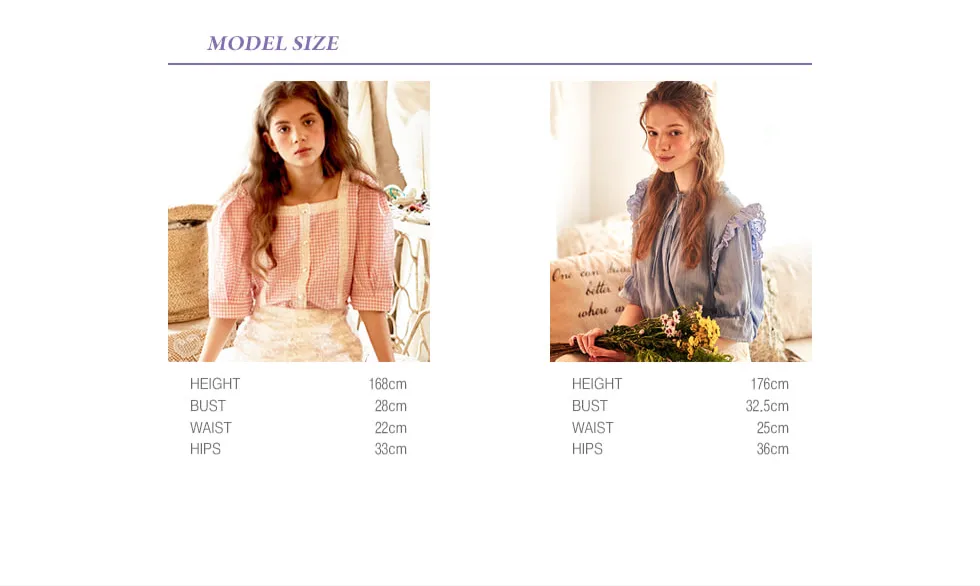The width and height of the screenshot is (980, 586).
Task: Select the left model's HIPS label
Action: (205, 449)
